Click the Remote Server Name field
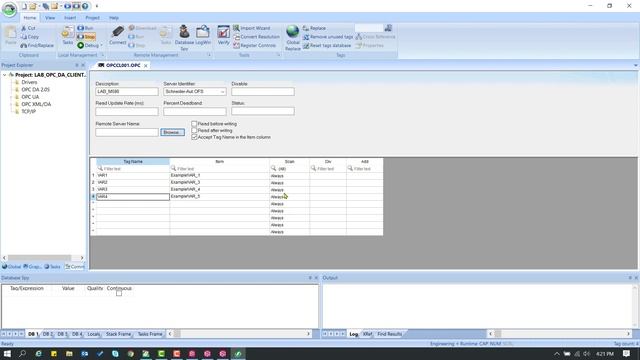This screenshot has width=640, height=360. pos(127,132)
